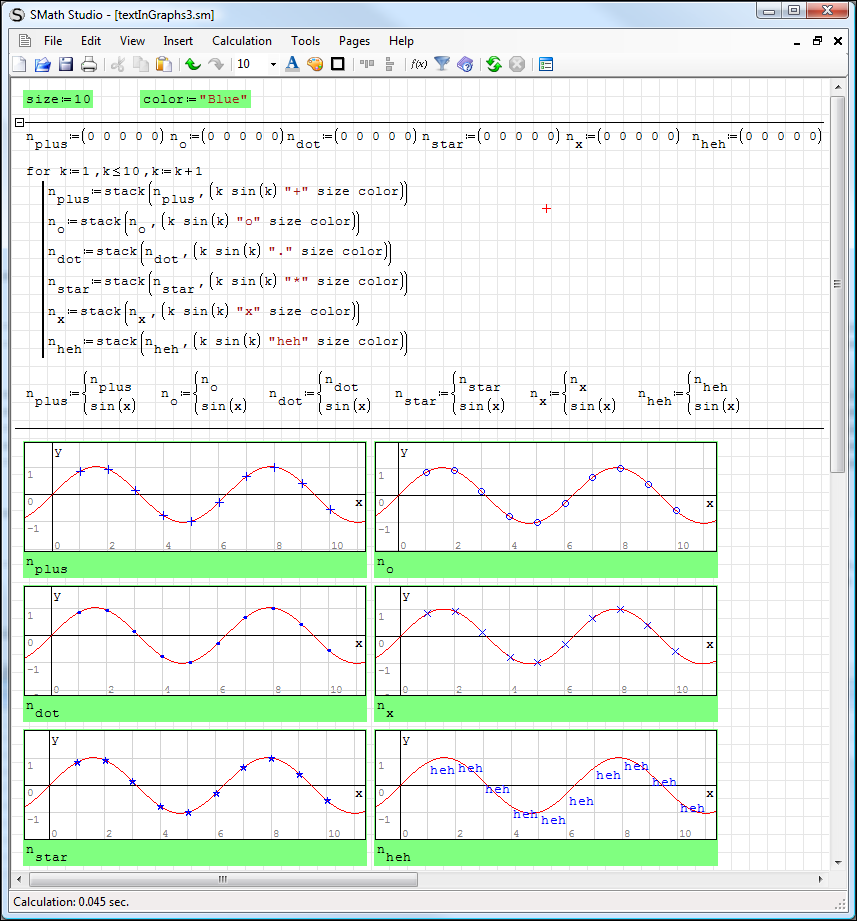Print the document with the printer icon
Viewport: 857px width, 921px height.
coord(88,65)
